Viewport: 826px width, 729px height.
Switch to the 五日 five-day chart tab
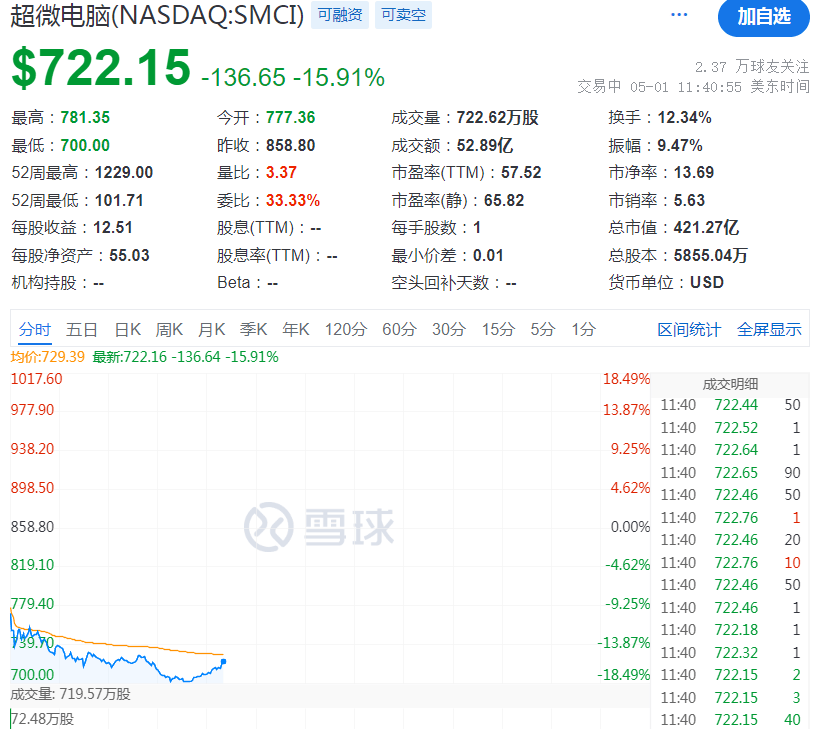(x=81, y=328)
